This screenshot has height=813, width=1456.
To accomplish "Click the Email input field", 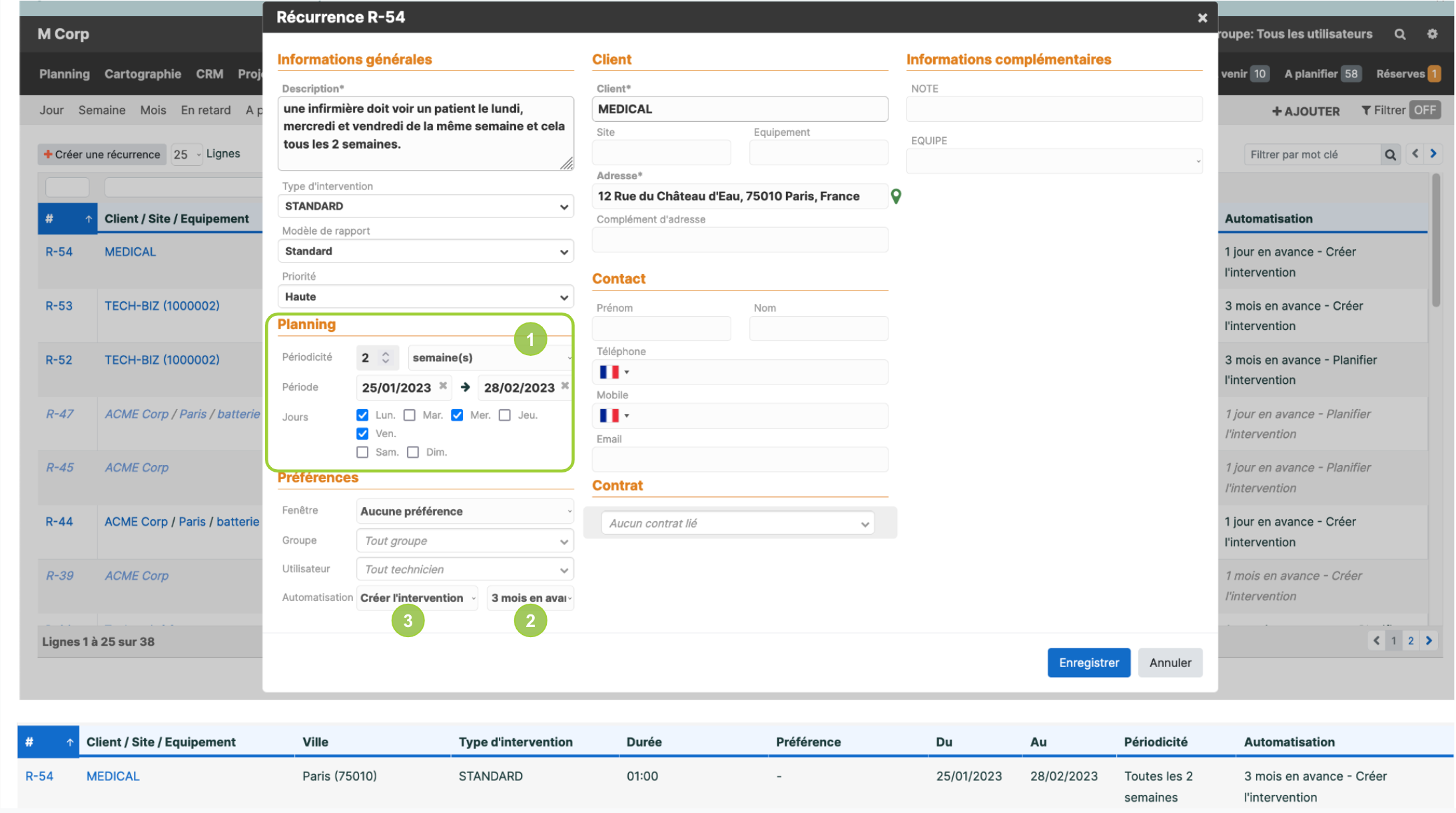I will [739, 459].
